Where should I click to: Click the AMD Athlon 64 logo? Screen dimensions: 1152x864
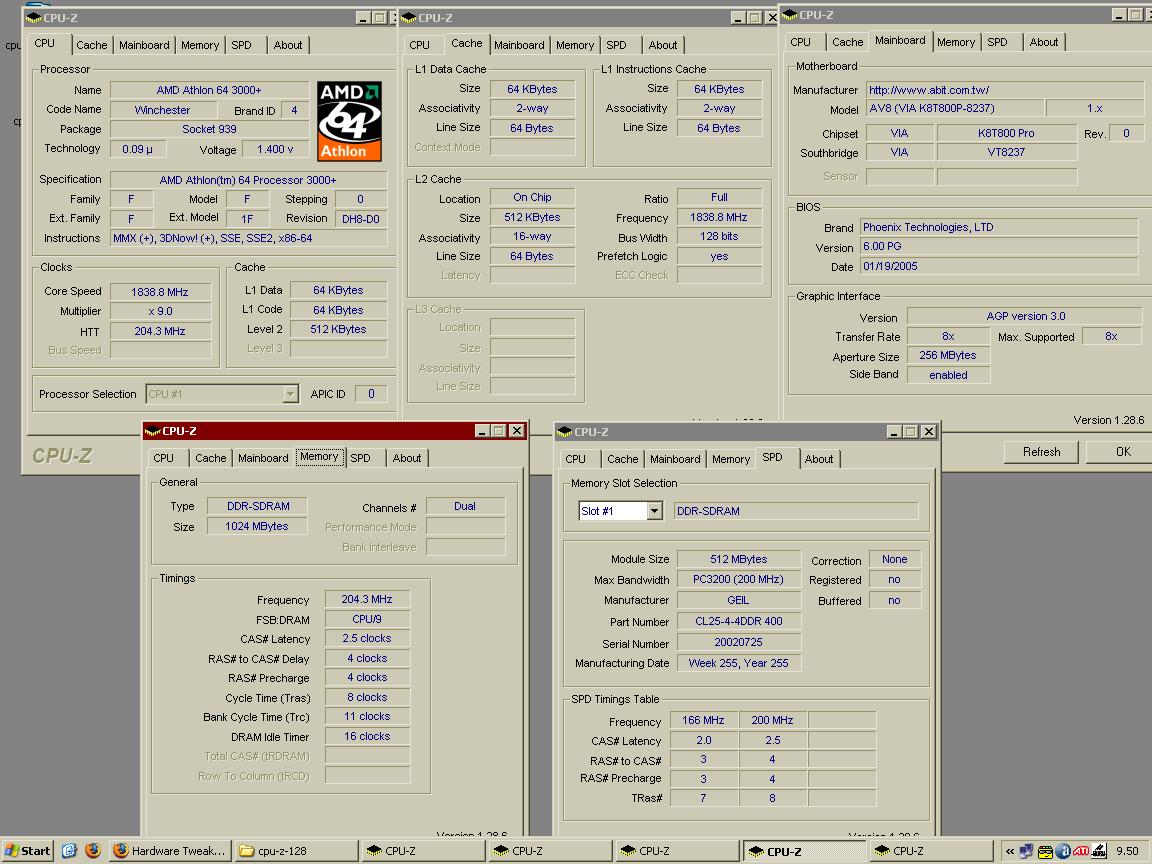point(349,121)
